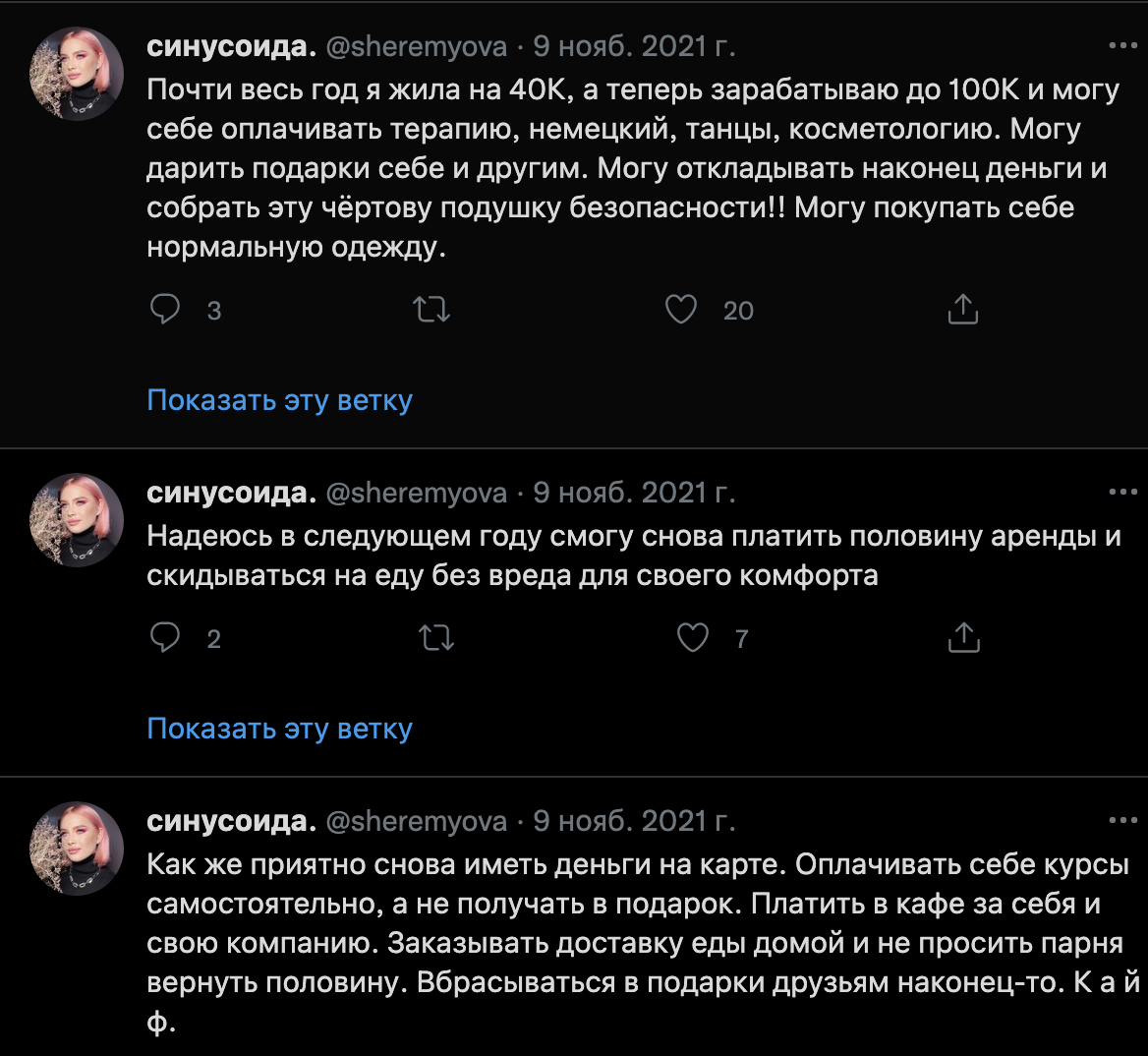Retweet the tweet about paying half rent
The height and width of the screenshot is (1056, 1148).
pos(435,638)
